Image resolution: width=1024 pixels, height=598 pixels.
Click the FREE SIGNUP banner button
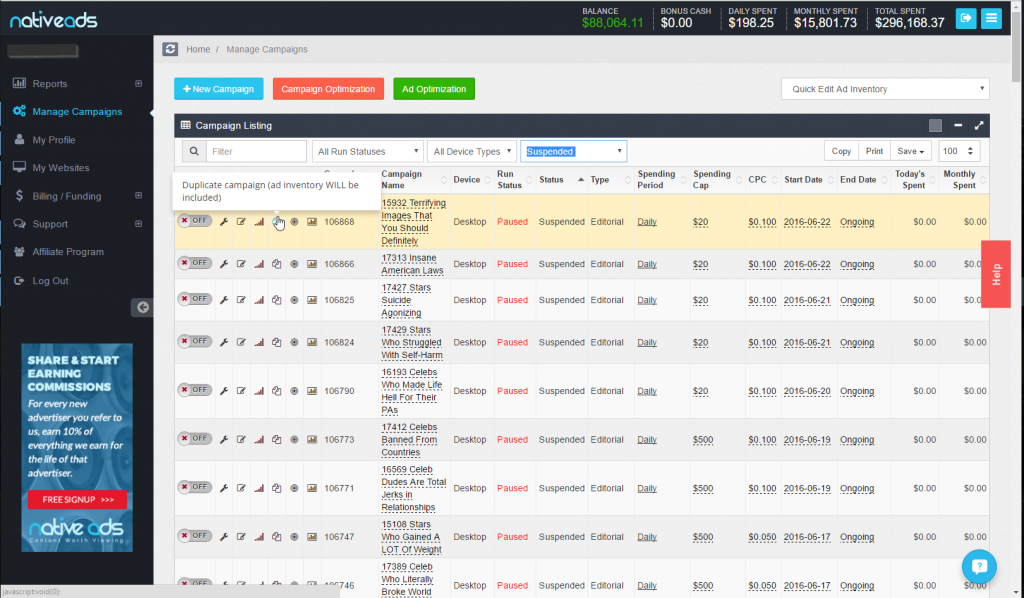click(77, 499)
